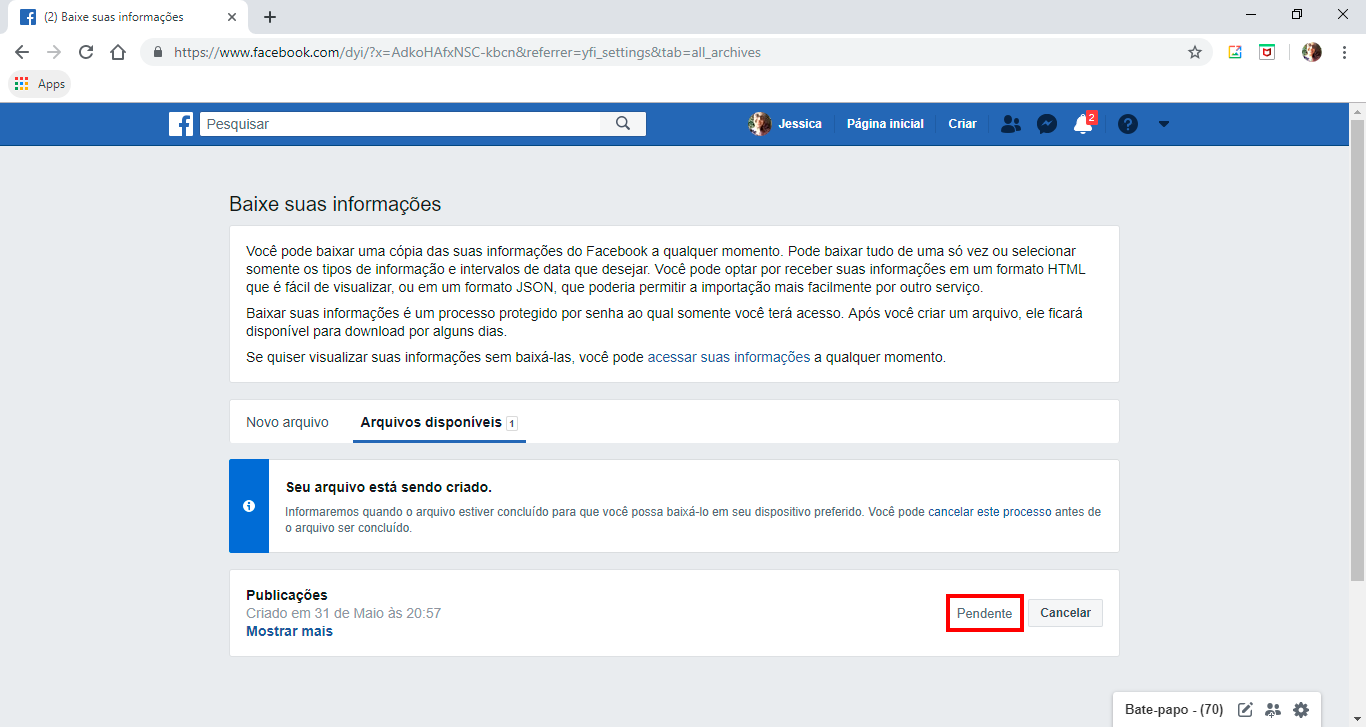This screenshot has width=1366, height=727.
Task: Expand Mostrar mais under Publicações
Action: pyautogui.click(x=289, y=631)
